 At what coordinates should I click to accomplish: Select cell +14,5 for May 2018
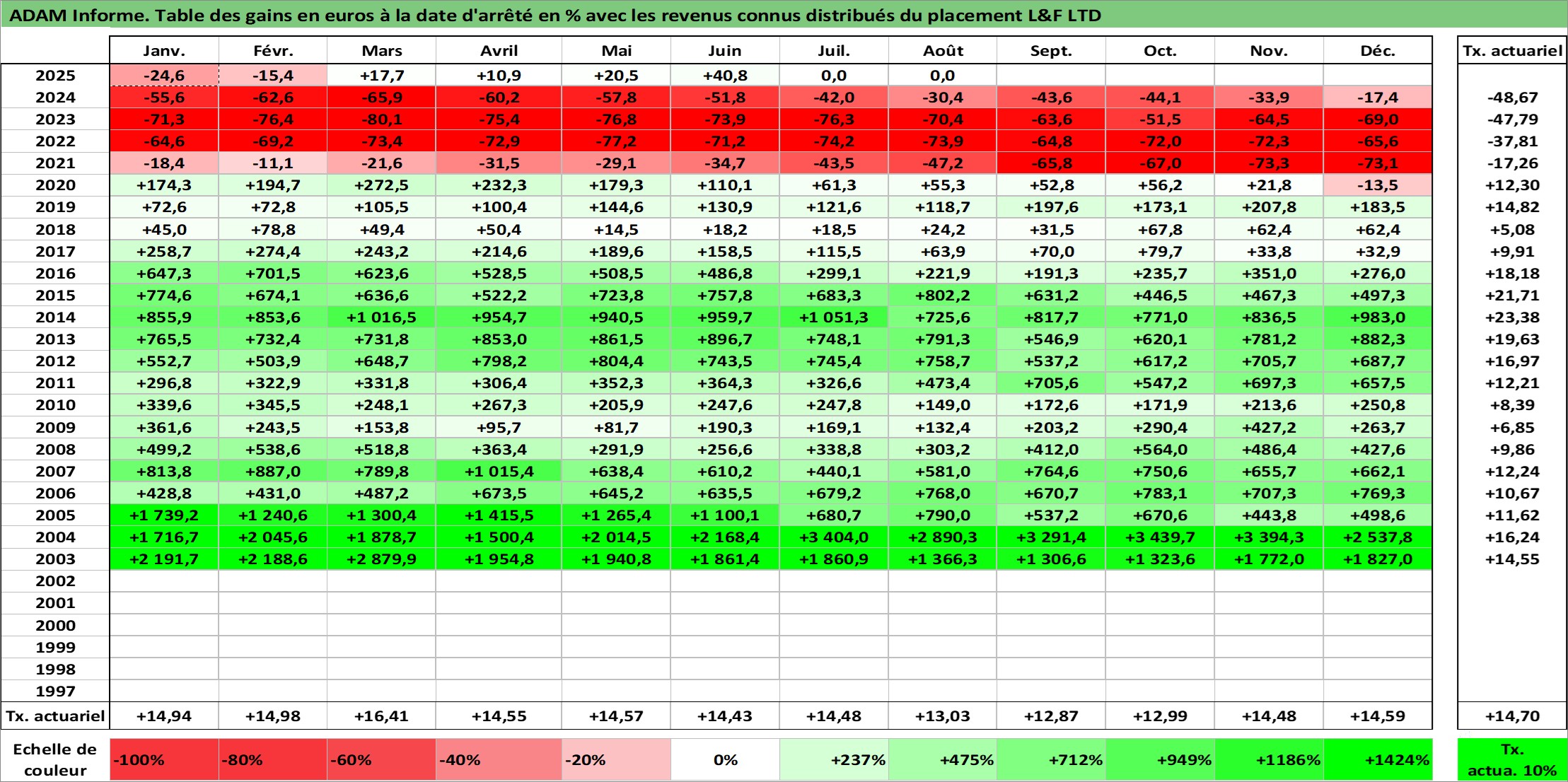(x=616, y=229)
